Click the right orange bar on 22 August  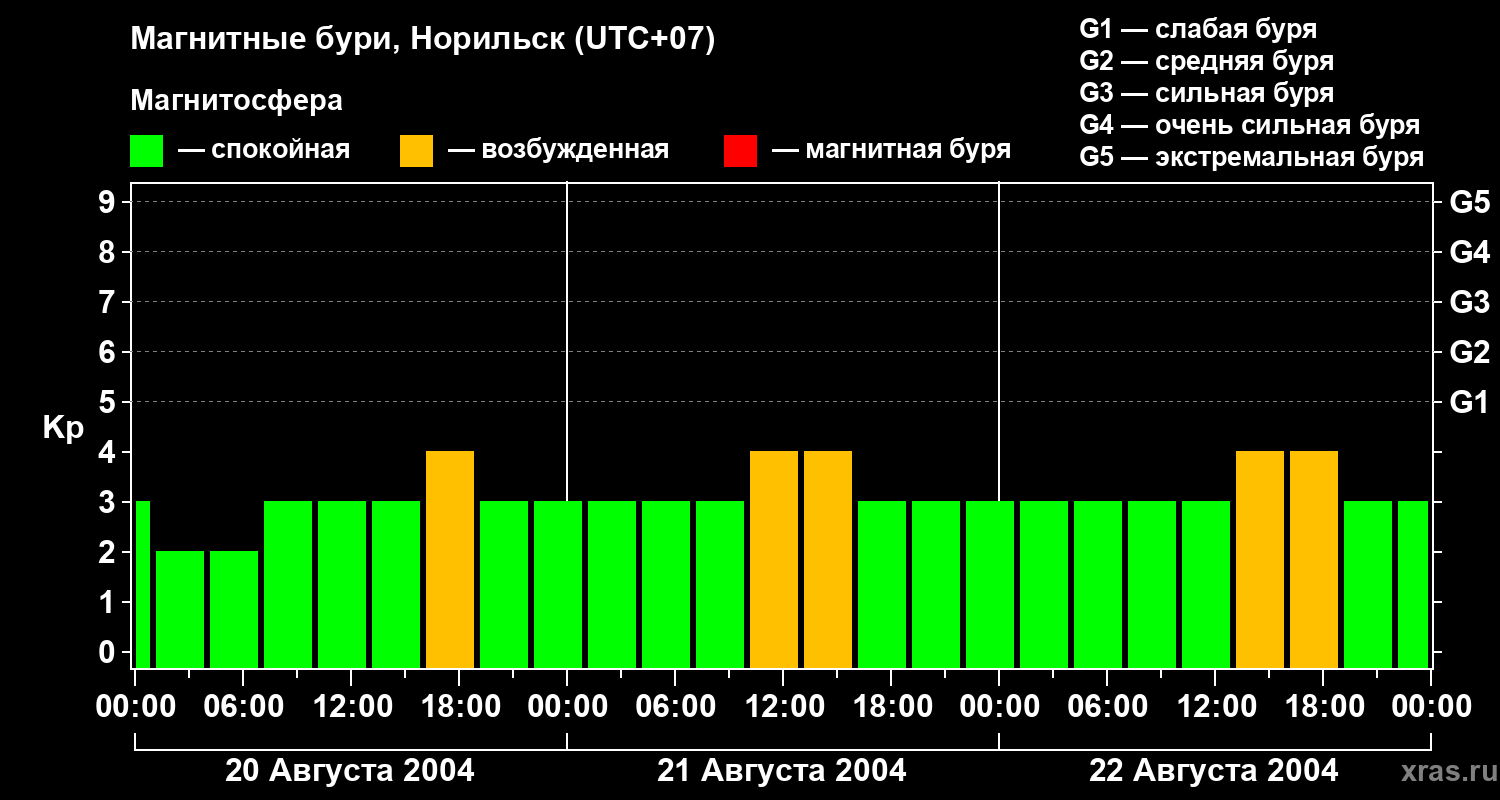click(1314, 559)
